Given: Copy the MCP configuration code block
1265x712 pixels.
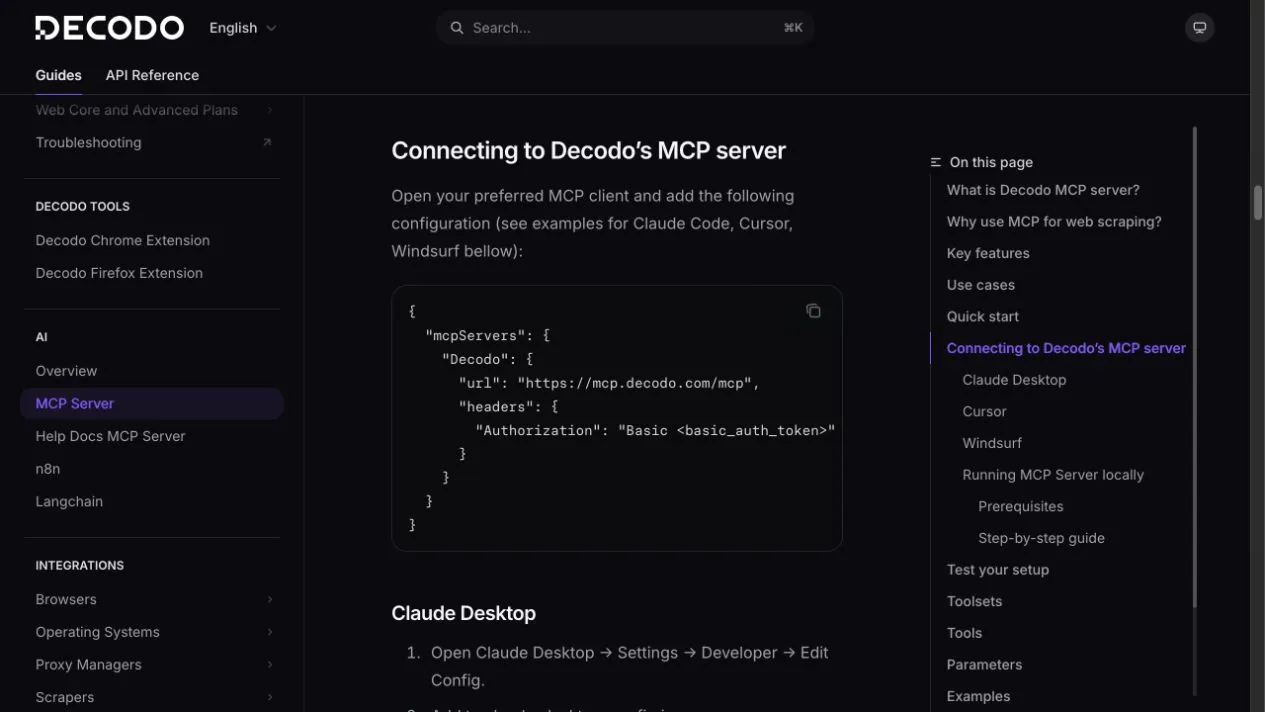Looking at the screenshot, I should (813, 311).
